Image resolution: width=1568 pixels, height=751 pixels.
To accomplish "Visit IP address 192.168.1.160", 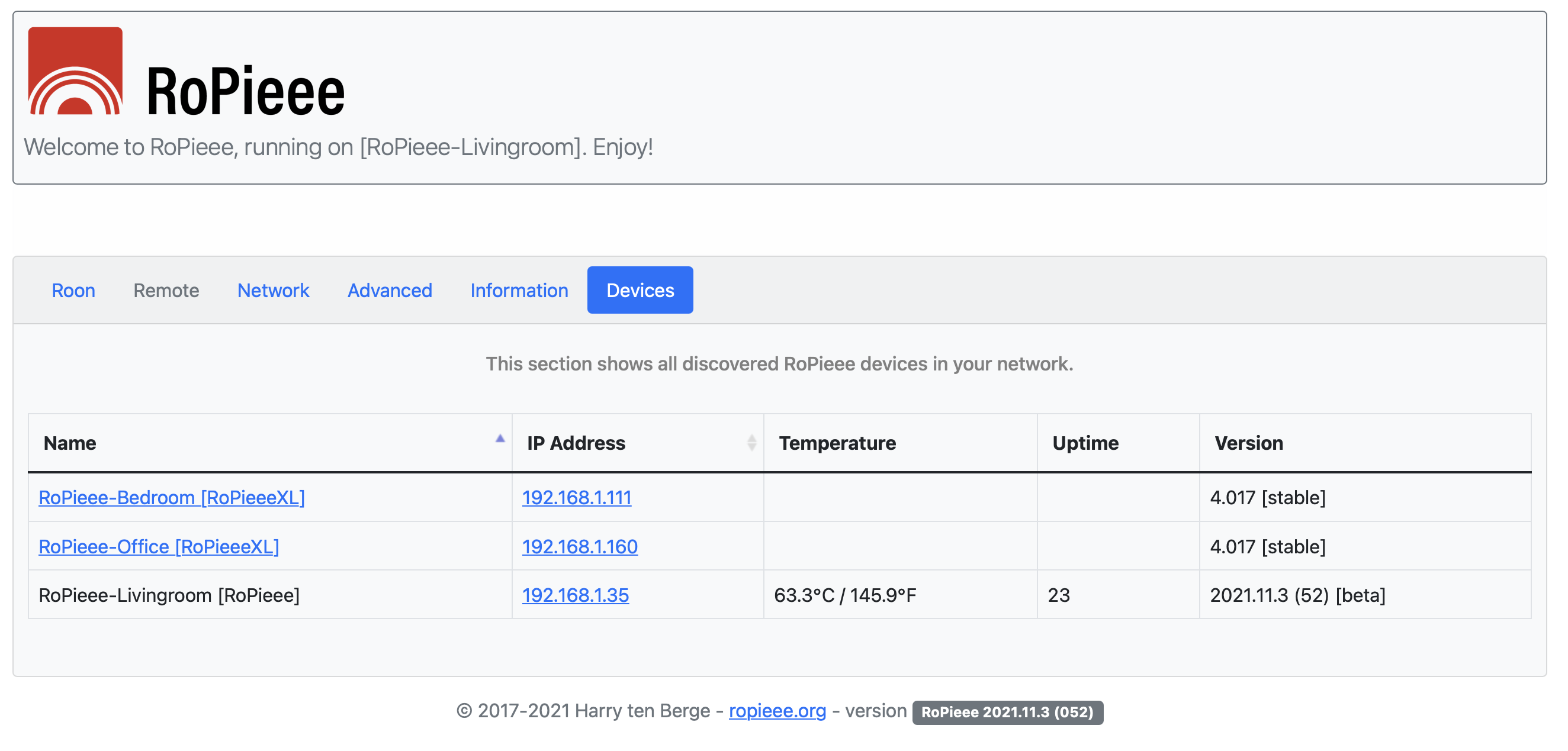I will point(580,546).
